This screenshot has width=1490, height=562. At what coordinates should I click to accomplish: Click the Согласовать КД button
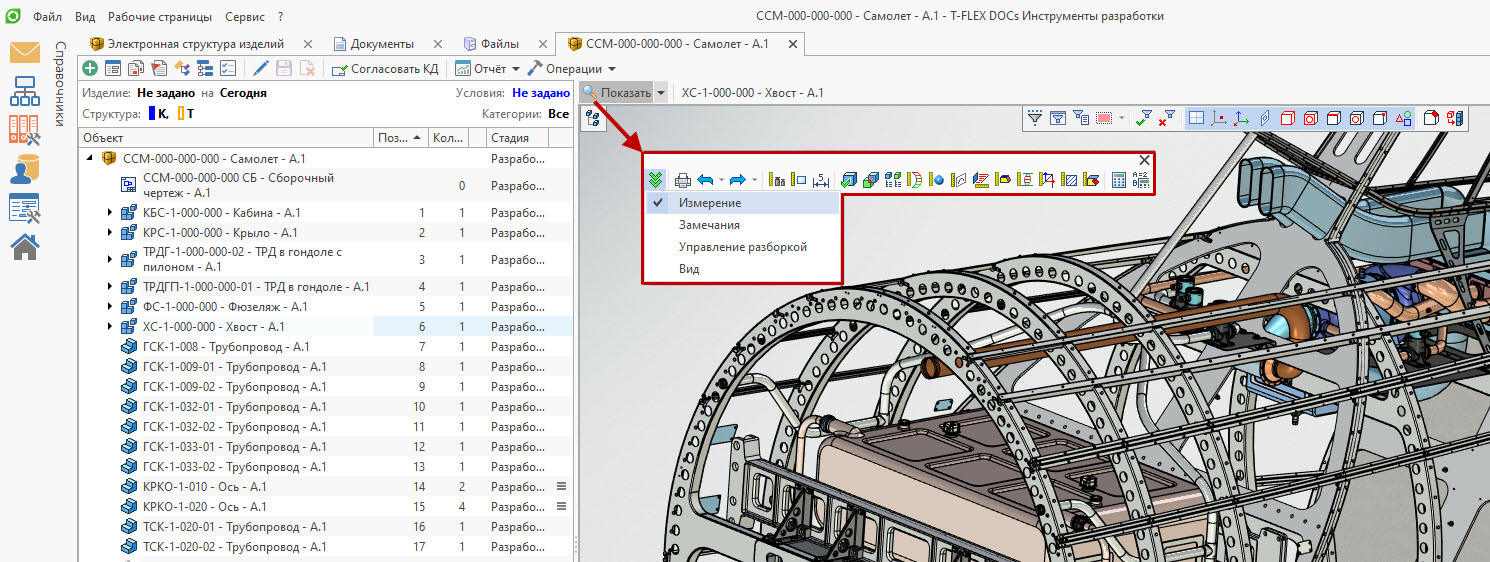click(x=385, y=69)
